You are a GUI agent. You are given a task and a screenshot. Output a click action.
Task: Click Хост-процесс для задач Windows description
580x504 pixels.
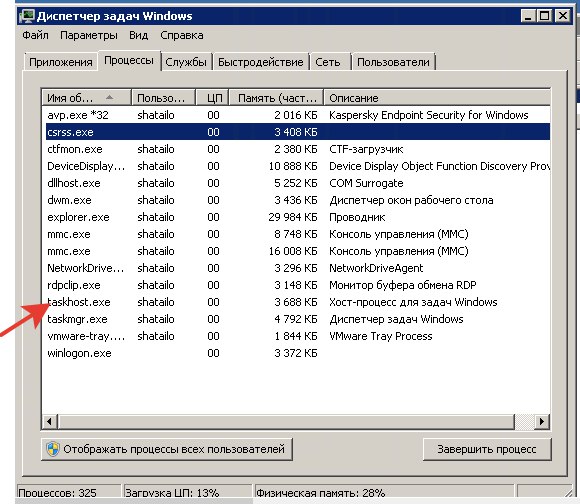click(413, 302)
